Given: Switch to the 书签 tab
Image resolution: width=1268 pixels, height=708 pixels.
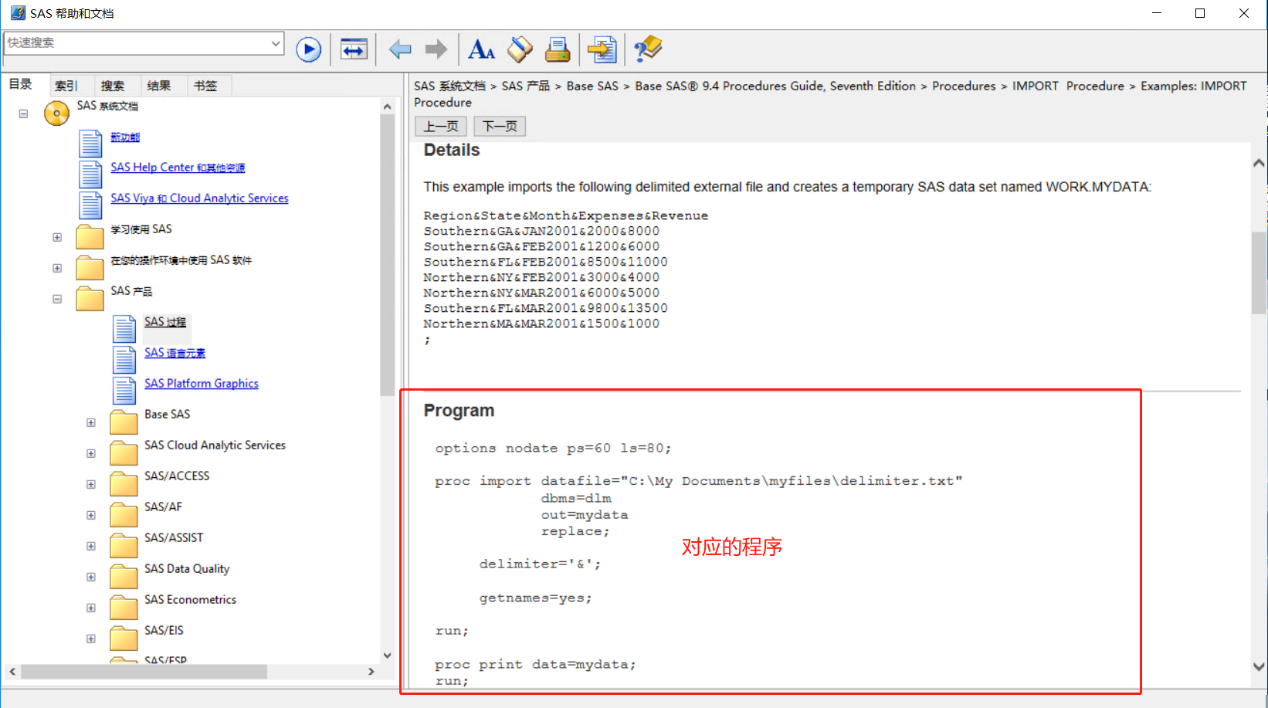Looking at the screenshot, I should [x=205, y=86].
